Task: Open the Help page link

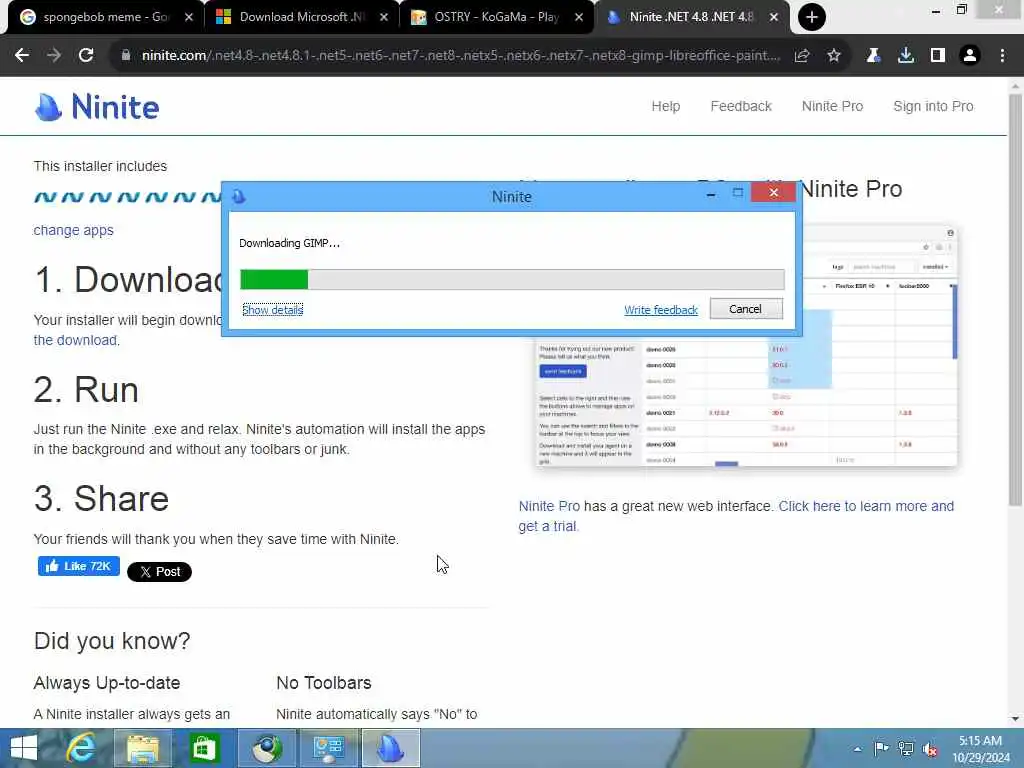Action: pyautogui.click(x=665, y=106)
